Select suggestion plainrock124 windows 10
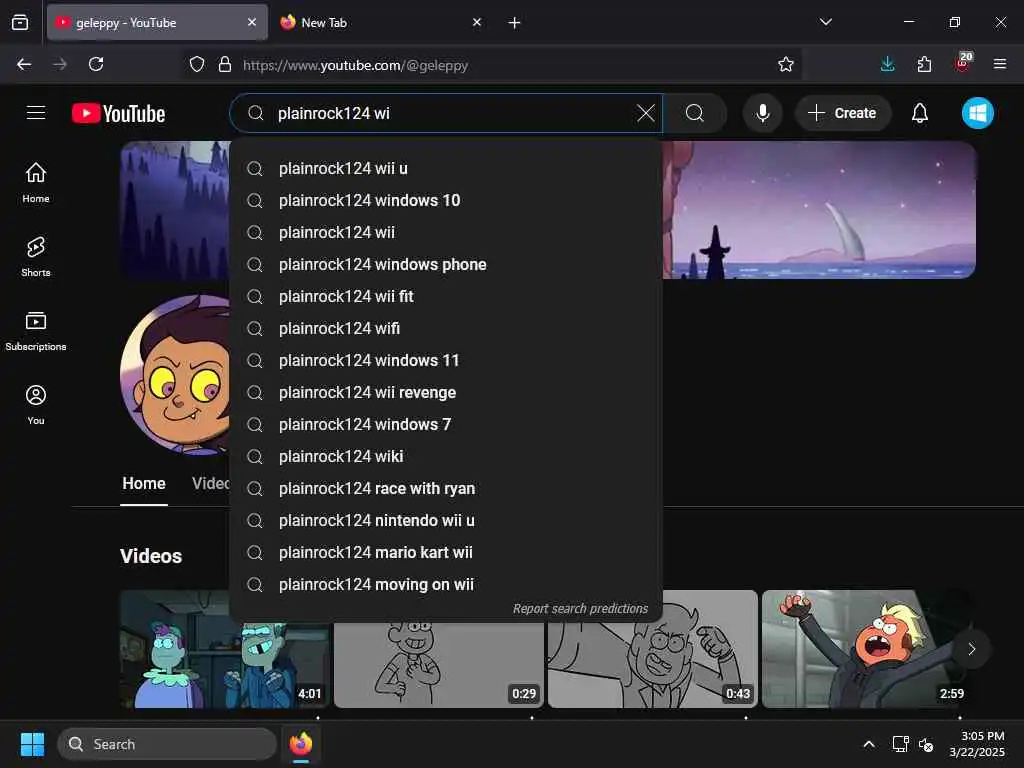 coord(446,200)
